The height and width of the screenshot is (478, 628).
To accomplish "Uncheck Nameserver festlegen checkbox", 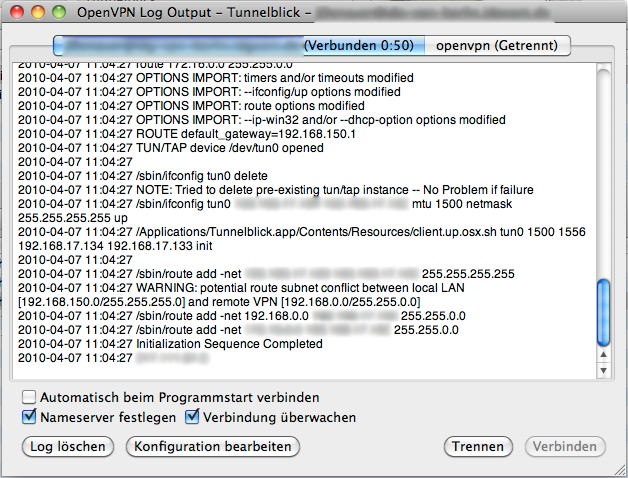I will pos(29,417).
